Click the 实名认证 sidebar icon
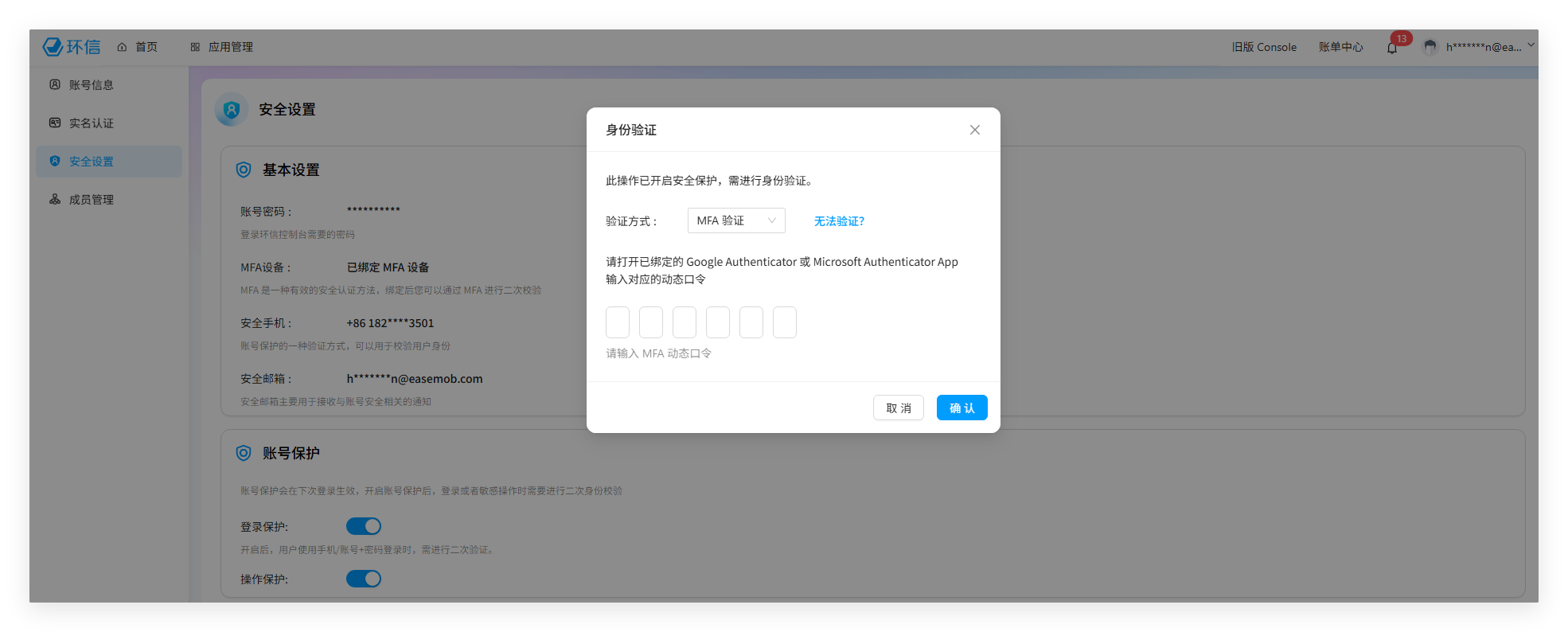 click(55, 123)
